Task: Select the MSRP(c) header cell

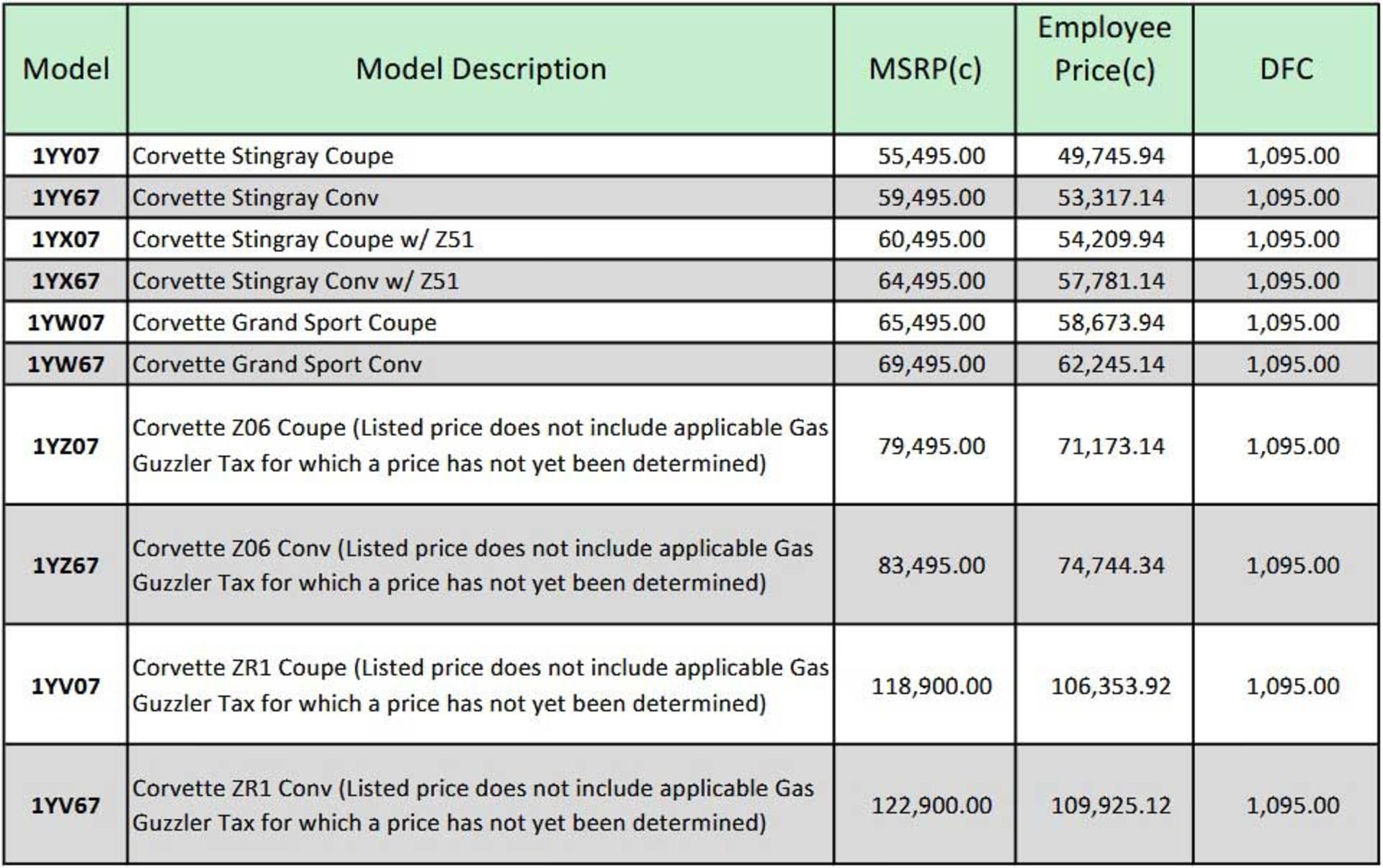Action: point(925,69)
